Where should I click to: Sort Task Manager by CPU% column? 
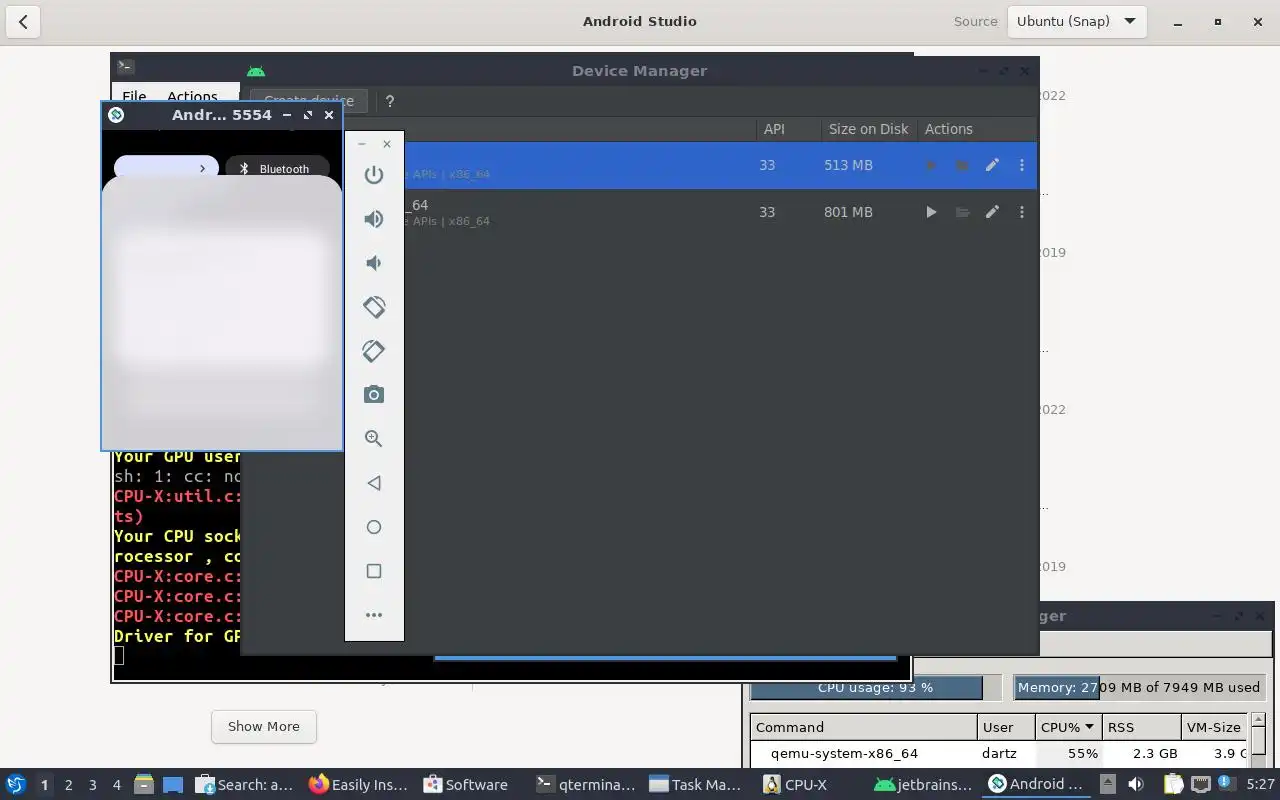(x=1068, y=727)
